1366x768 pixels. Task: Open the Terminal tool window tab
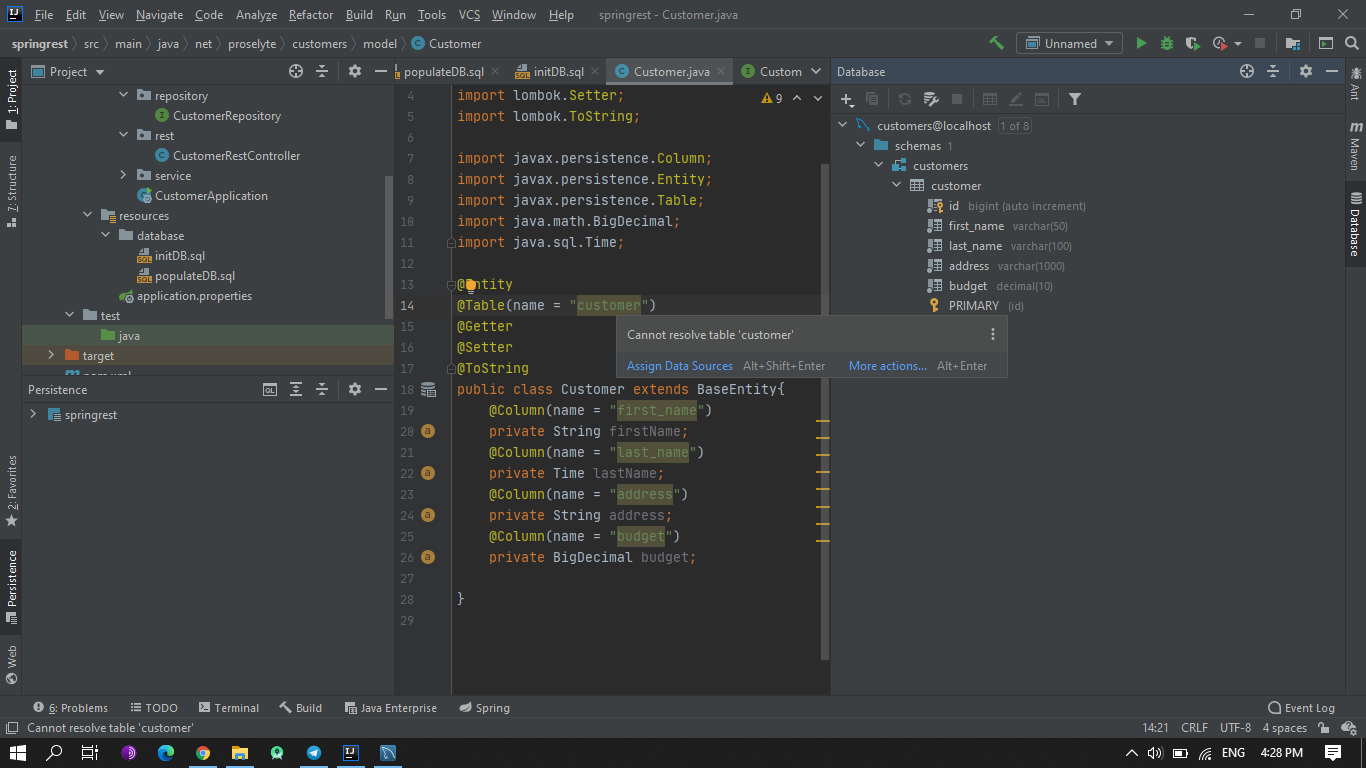229,707
